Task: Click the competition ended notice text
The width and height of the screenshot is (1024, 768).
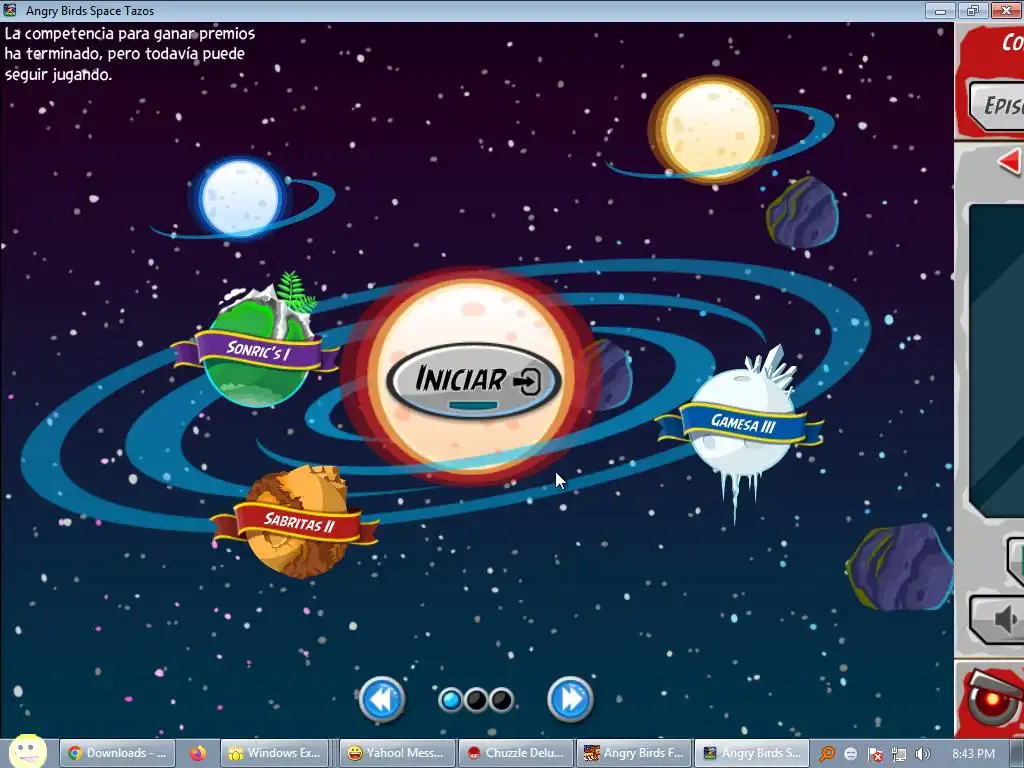Action: click(x=129, y=54)
